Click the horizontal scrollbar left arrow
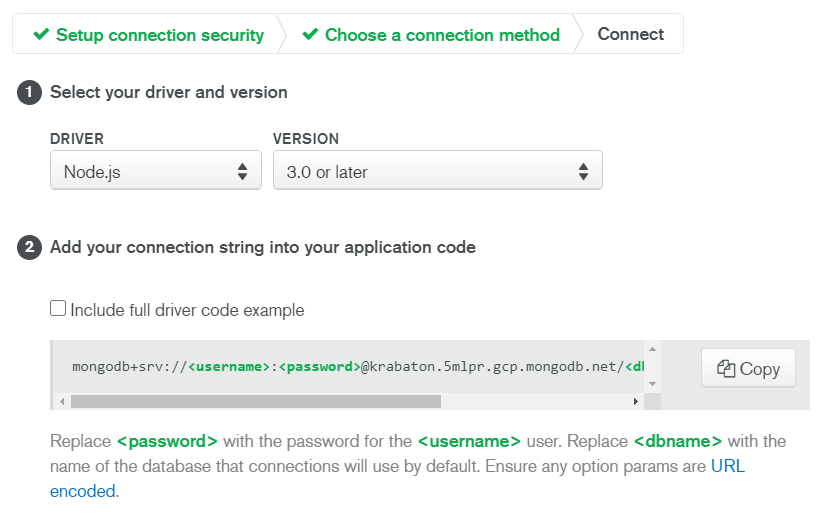Image resolution: width=828 pixels, height=529 pixels. click(62, 402)
